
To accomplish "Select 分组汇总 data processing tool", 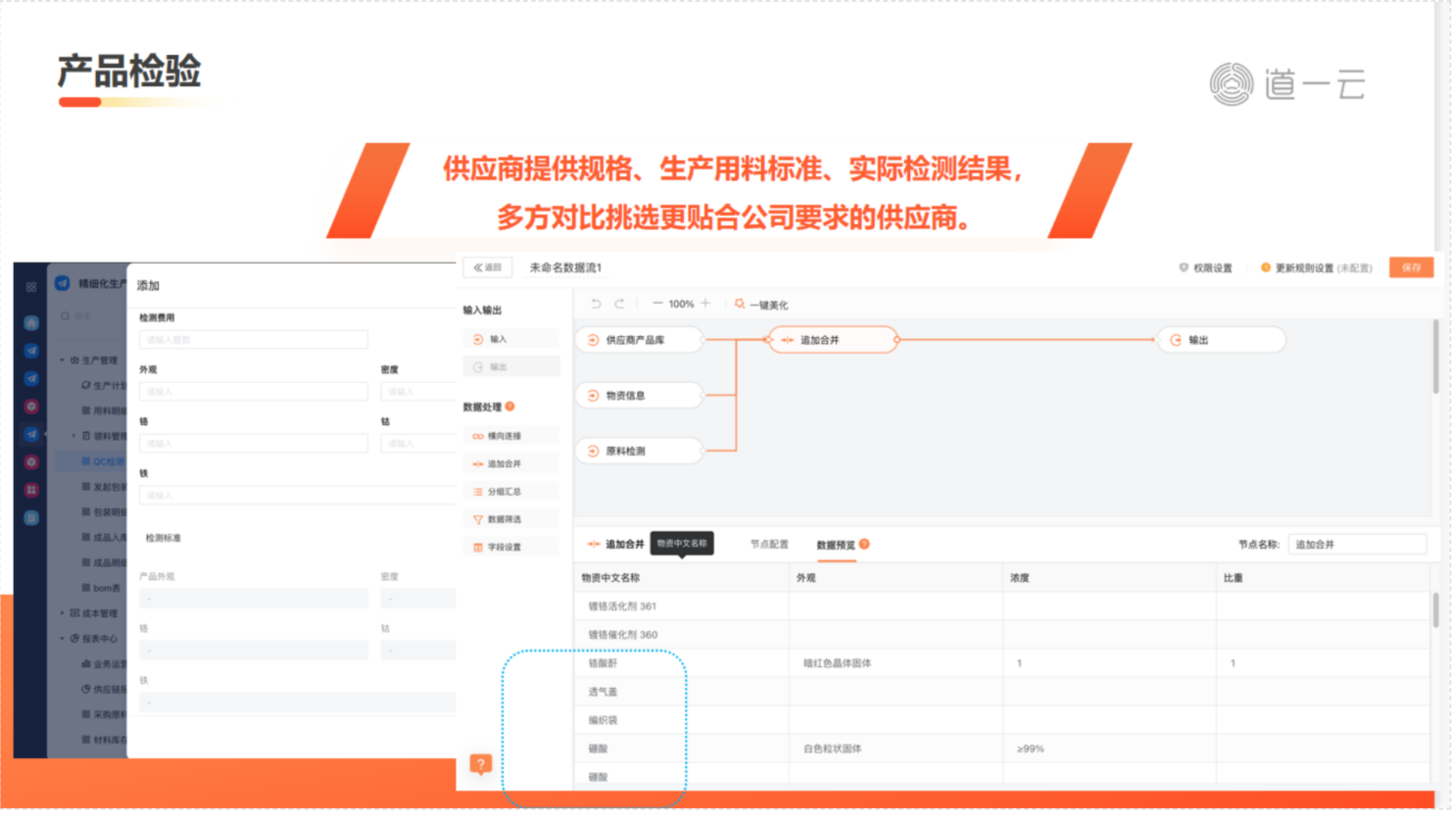I will pos(511,492).
